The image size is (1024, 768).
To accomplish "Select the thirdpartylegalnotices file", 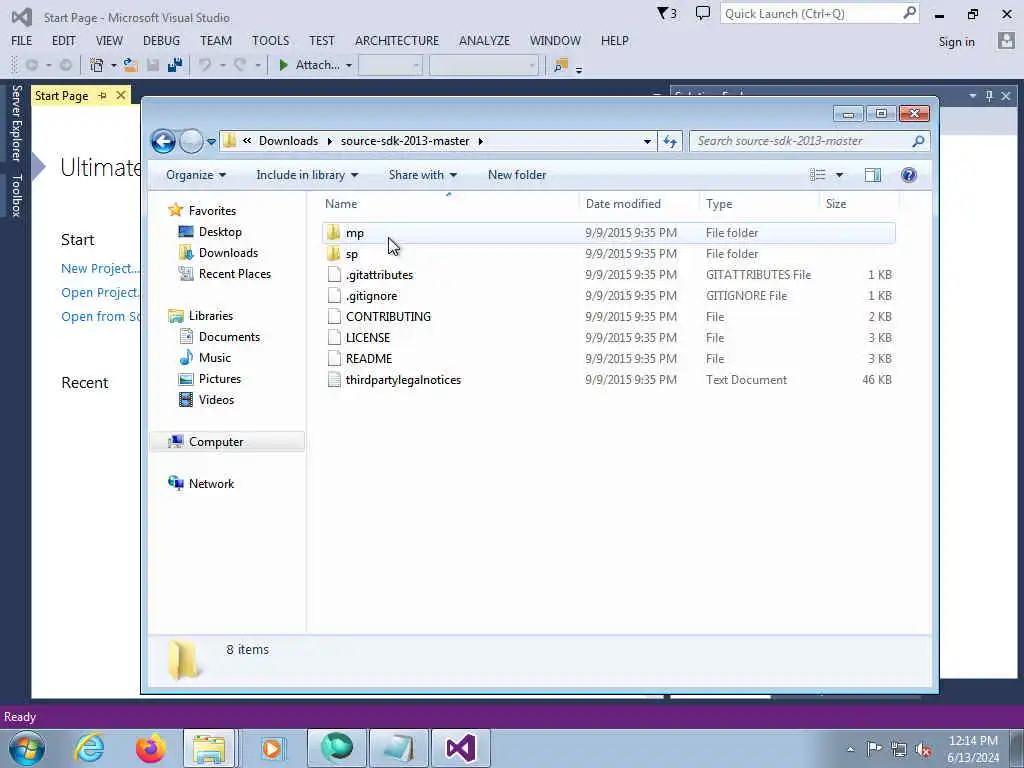I will point(609,379).
